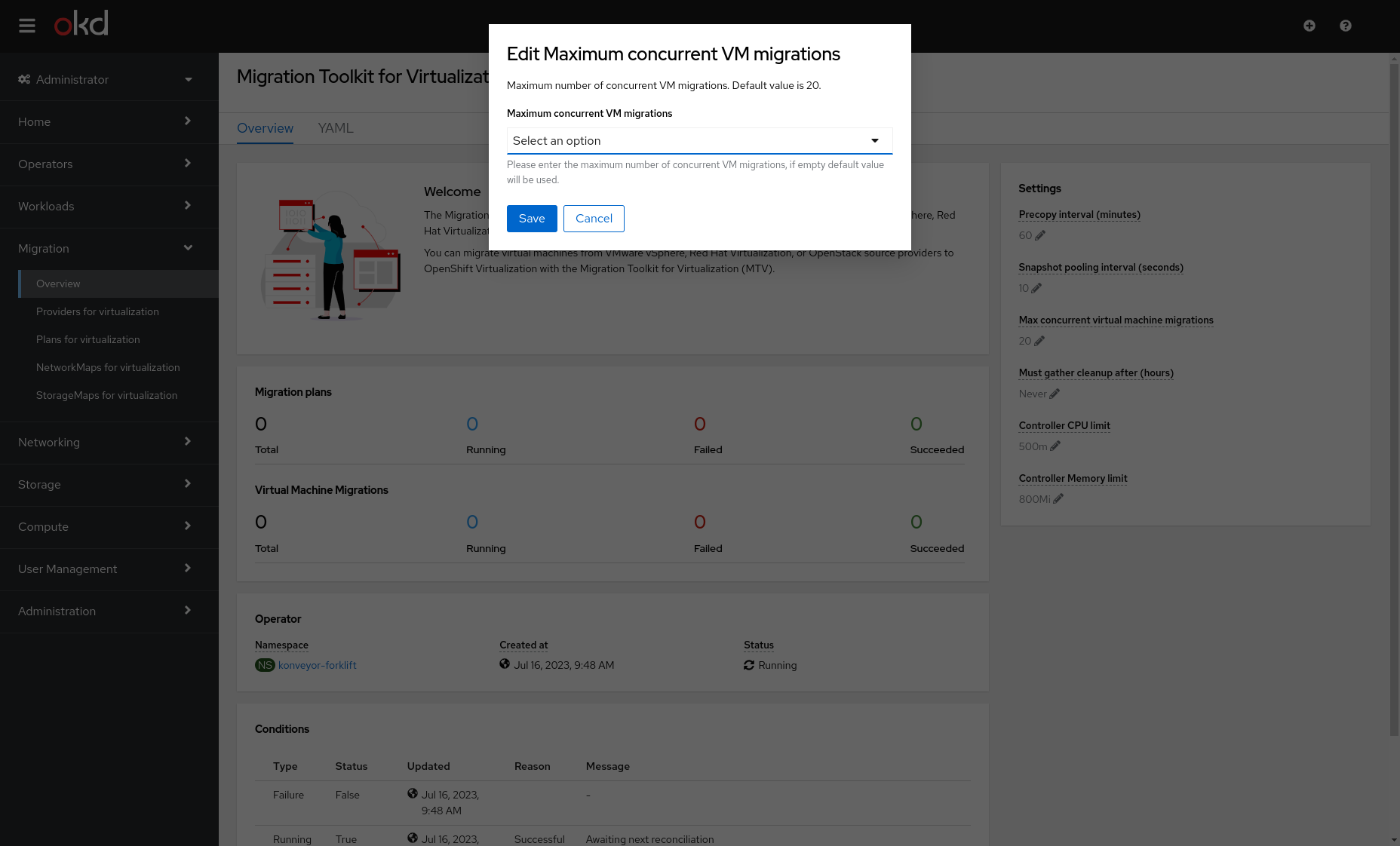
Task: Go to Providers for virtualization
Action: point(118,311)
